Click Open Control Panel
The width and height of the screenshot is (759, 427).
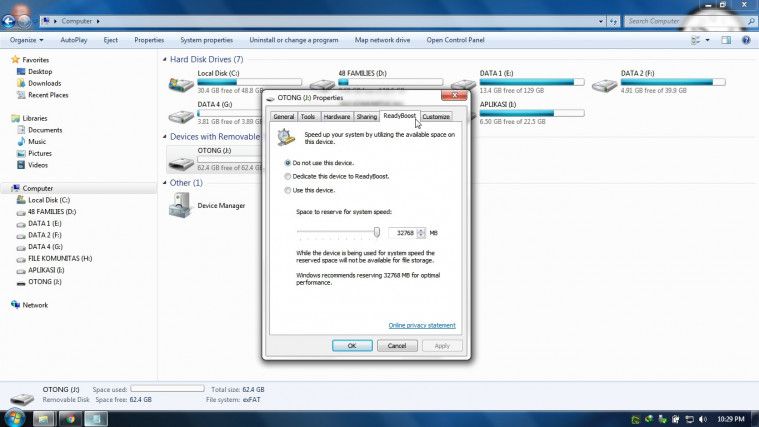pos(455,40)
